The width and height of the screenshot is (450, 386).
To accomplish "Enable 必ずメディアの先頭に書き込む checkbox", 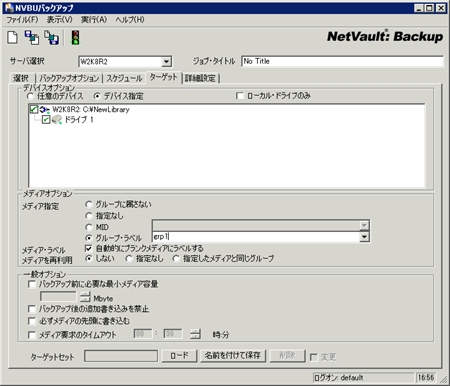I will pos(32,321).
